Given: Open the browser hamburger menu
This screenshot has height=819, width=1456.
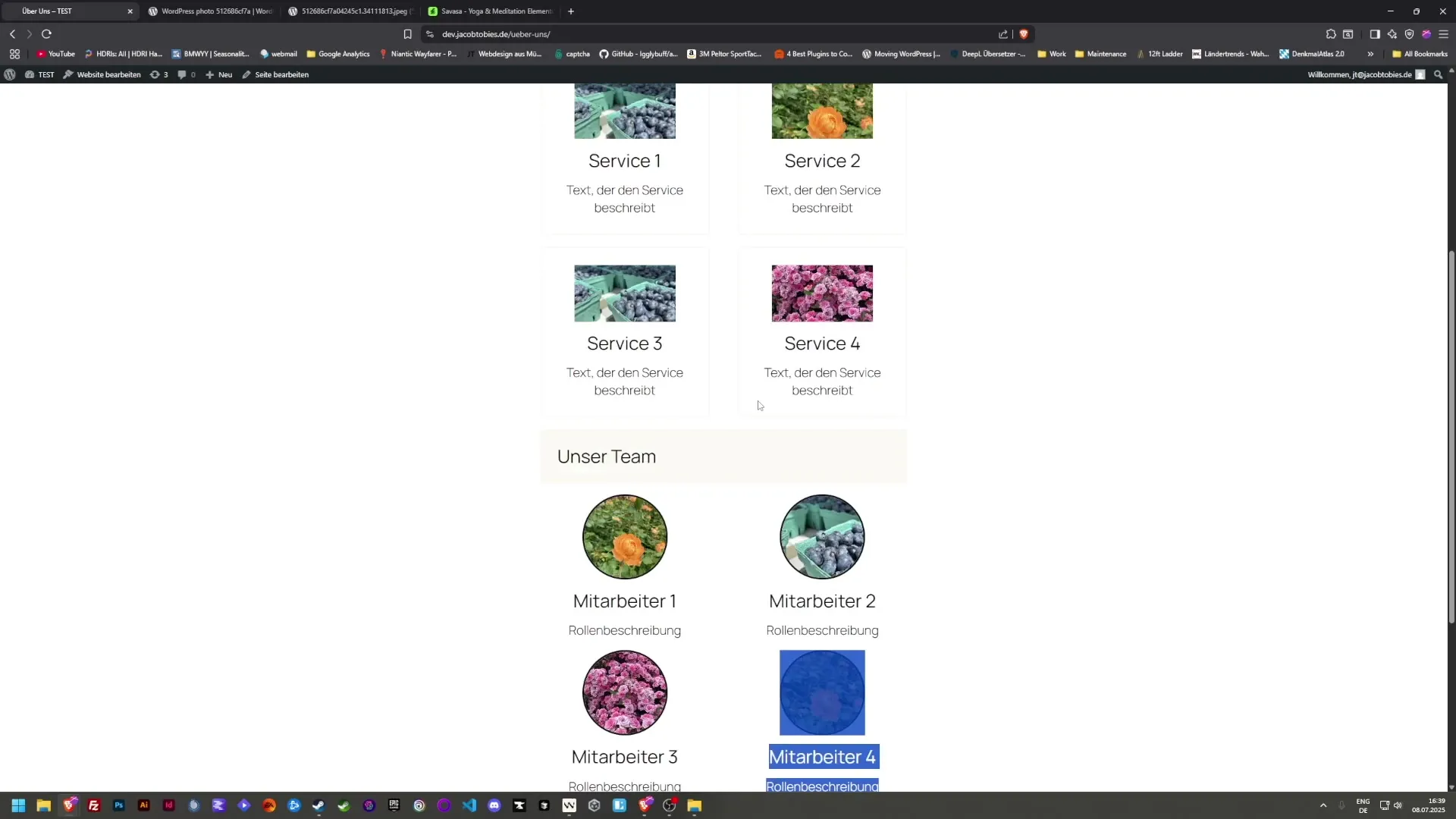Looking at the screenshot, I should [1444, 34].
